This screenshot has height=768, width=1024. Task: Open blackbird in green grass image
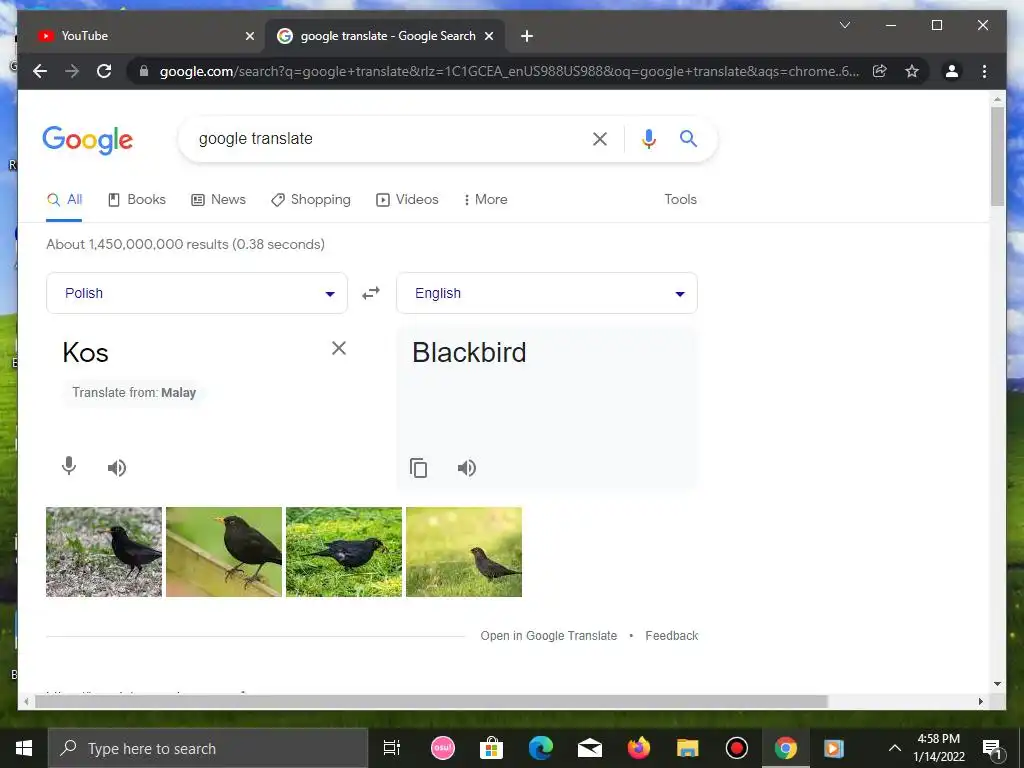click(x=344, y=552)
